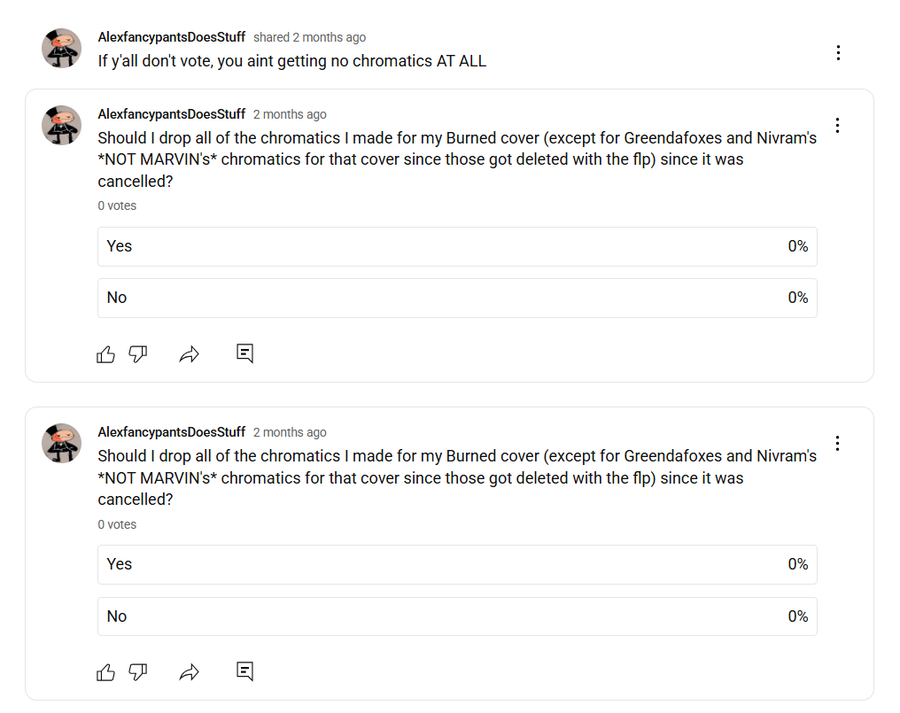The height and width of the screenshot is (713, 900).
Task: Share the second poll post
Action: pos(189,672)
